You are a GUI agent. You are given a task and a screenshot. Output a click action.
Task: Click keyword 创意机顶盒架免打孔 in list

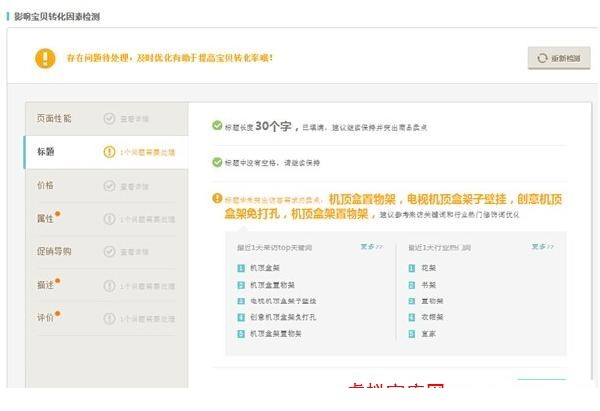click(x=283, y=317)
